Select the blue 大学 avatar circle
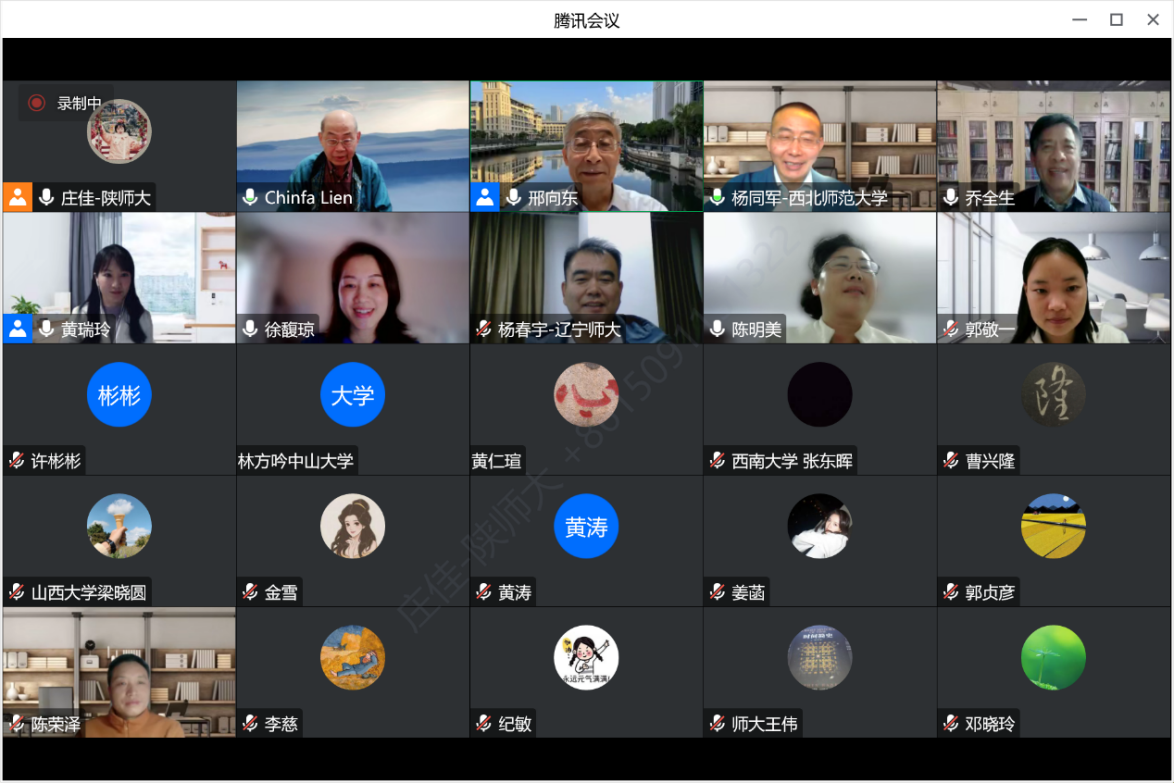 tap(352, 395)
